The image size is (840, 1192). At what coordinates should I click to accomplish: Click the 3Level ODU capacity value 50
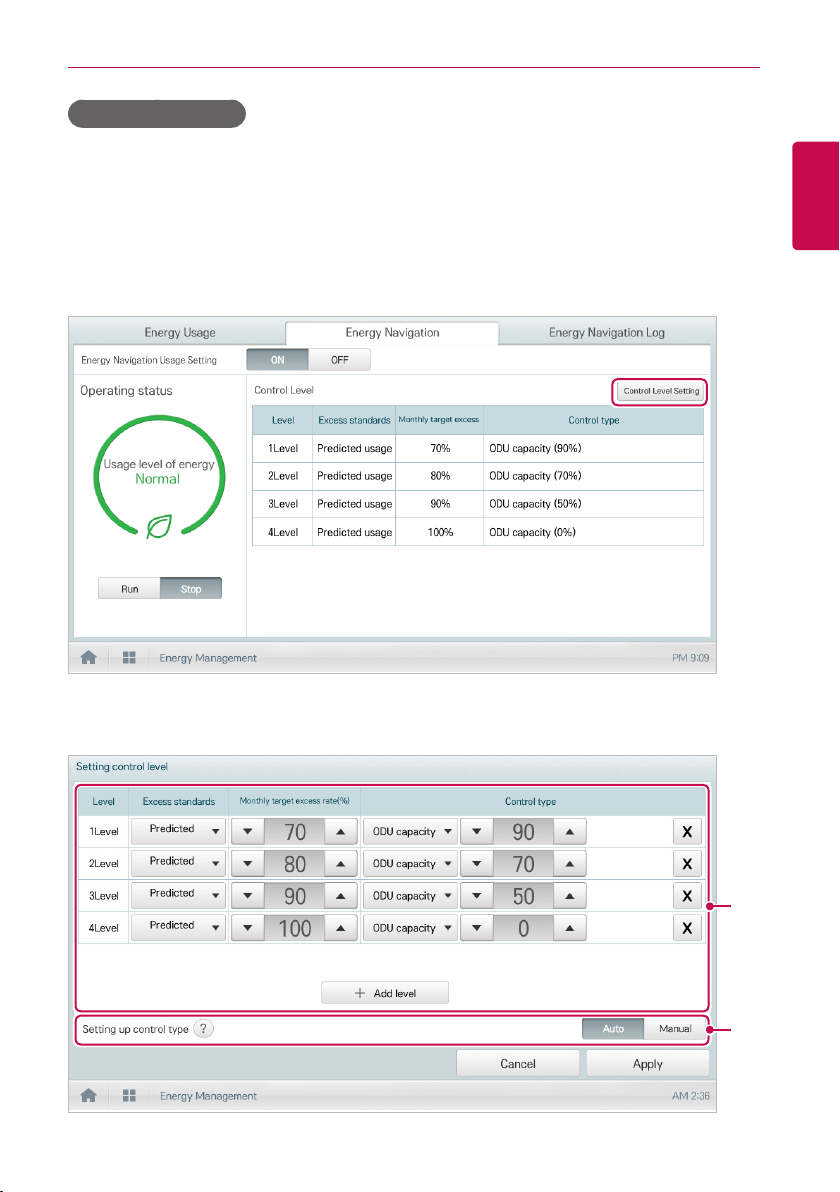[523, 896]
